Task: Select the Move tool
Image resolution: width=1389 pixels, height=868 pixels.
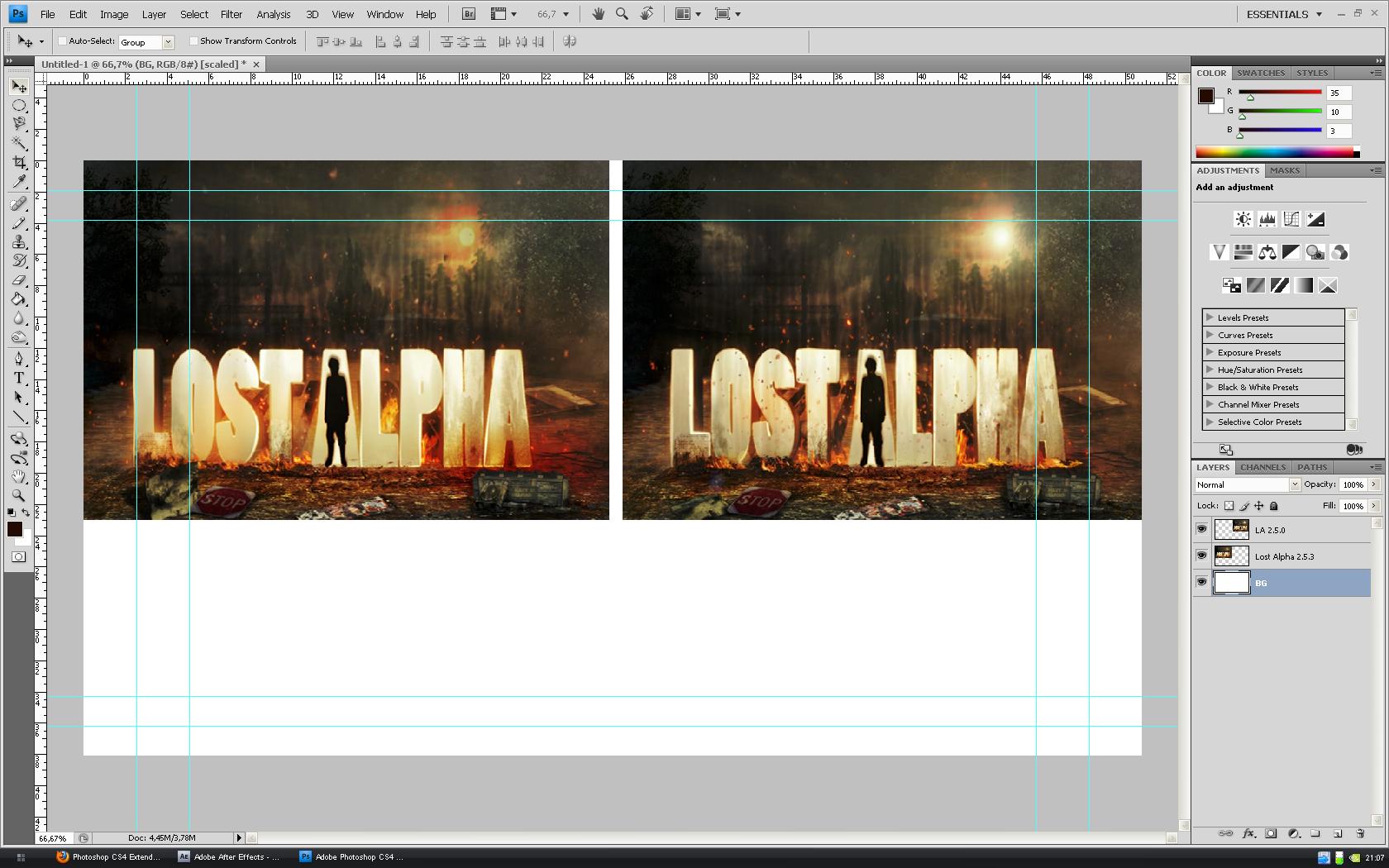Action: coord(19,86)
